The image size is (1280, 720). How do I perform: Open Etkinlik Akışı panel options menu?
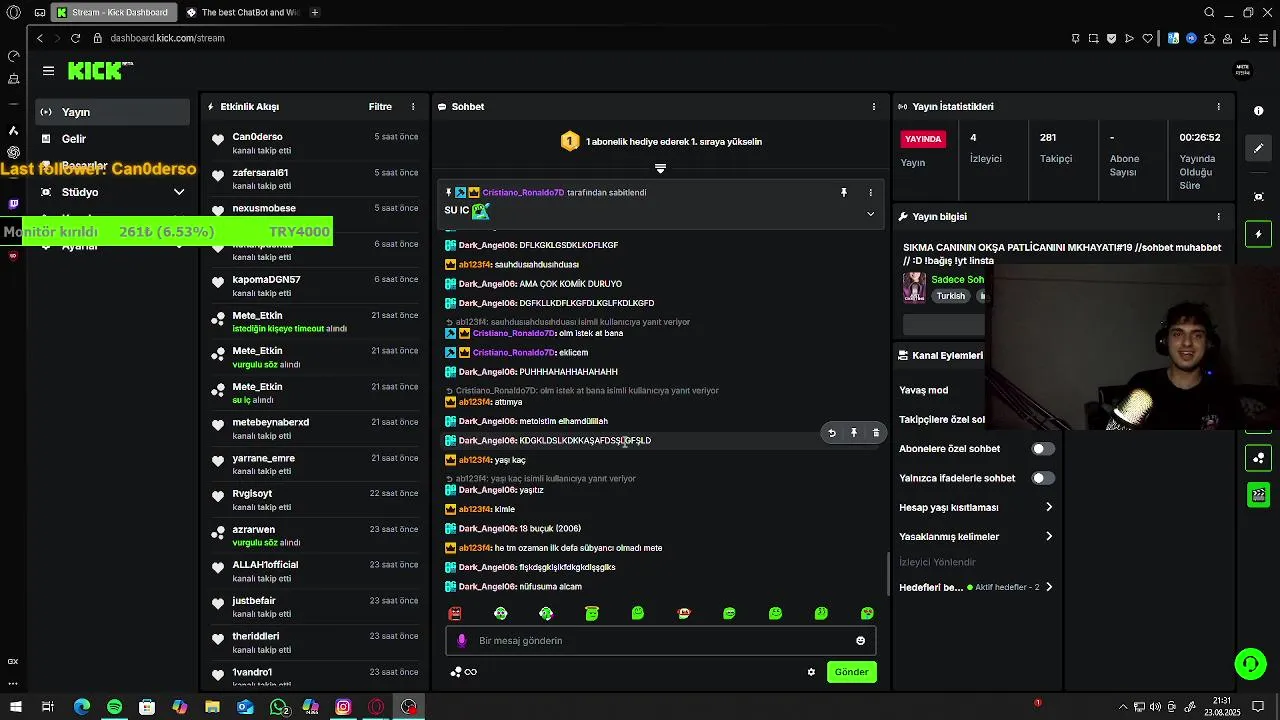pos(413,107)
